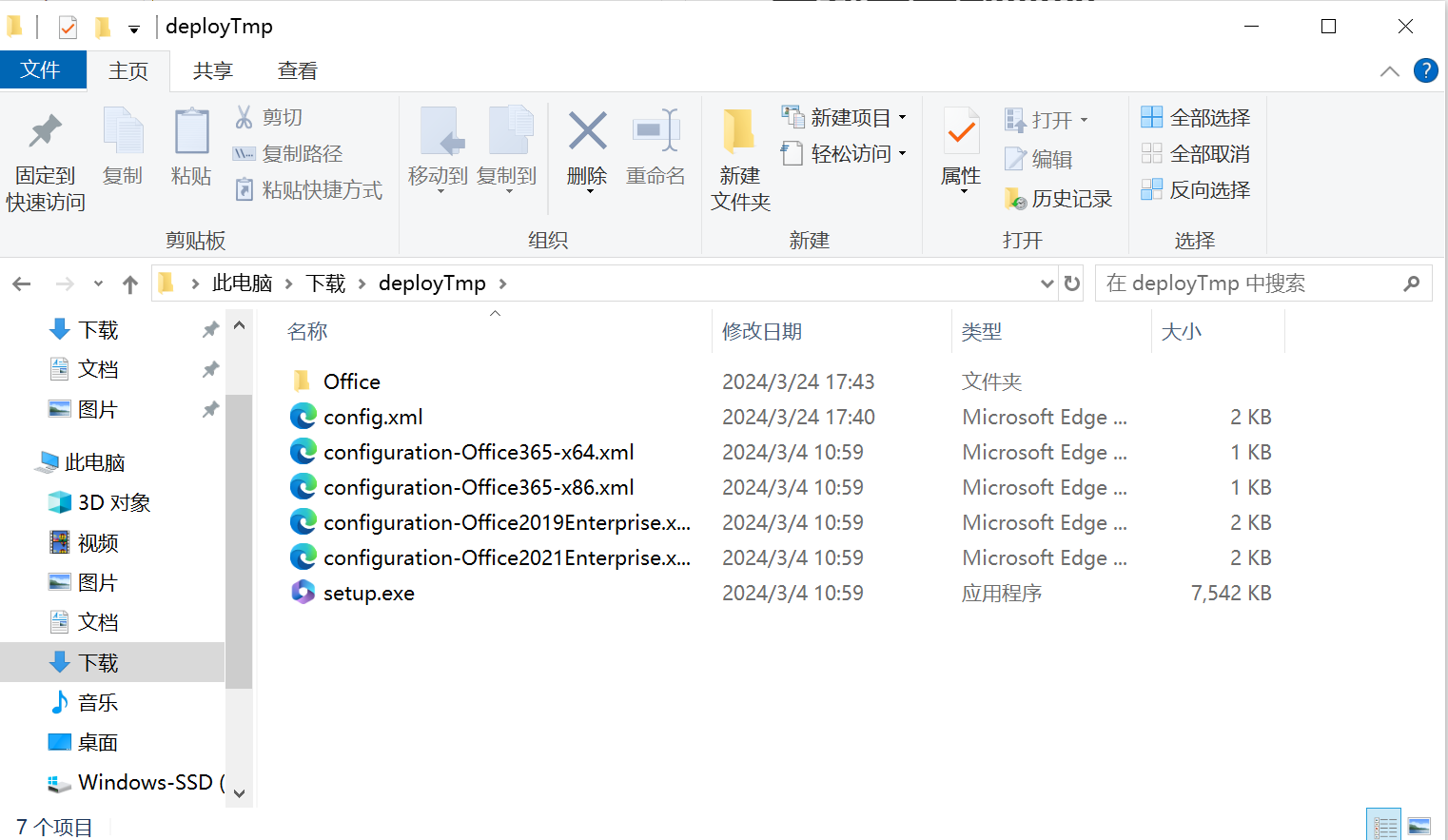Click the blue Help question mark icon
Viewport: 1448px width, 840px height.
1425,70
